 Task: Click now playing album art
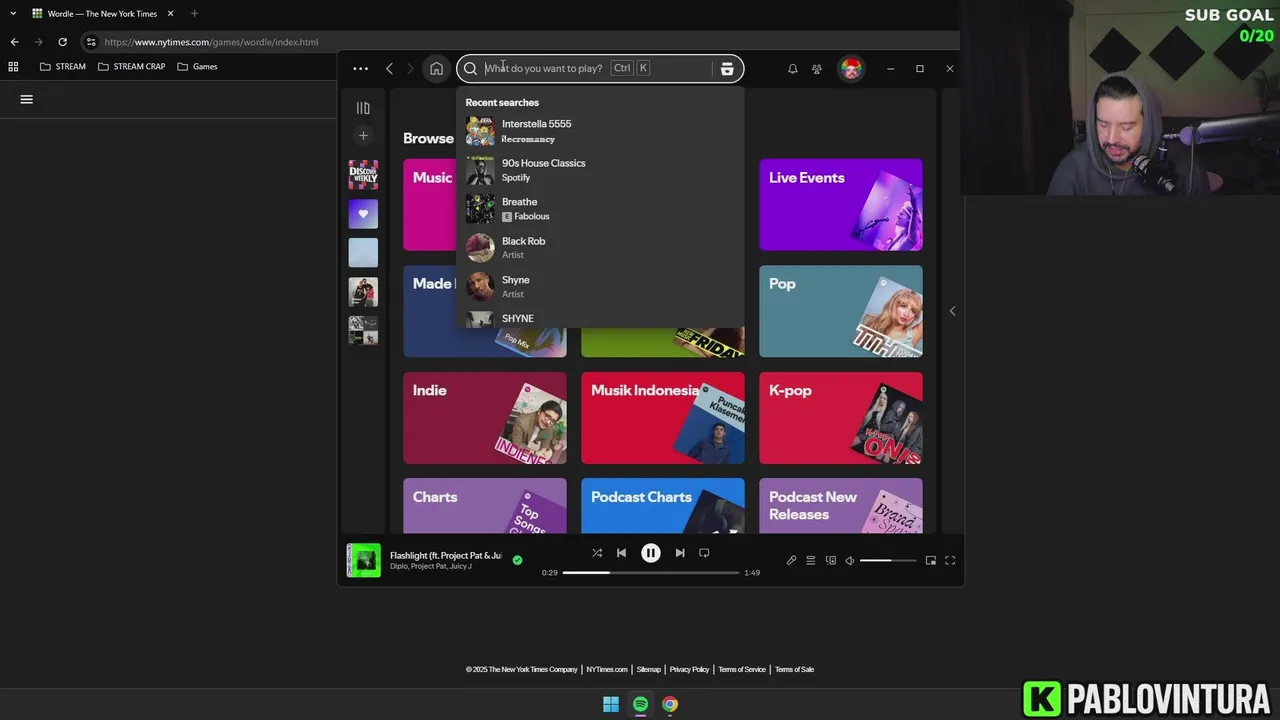pyautogui.click(x=364, y=560)
